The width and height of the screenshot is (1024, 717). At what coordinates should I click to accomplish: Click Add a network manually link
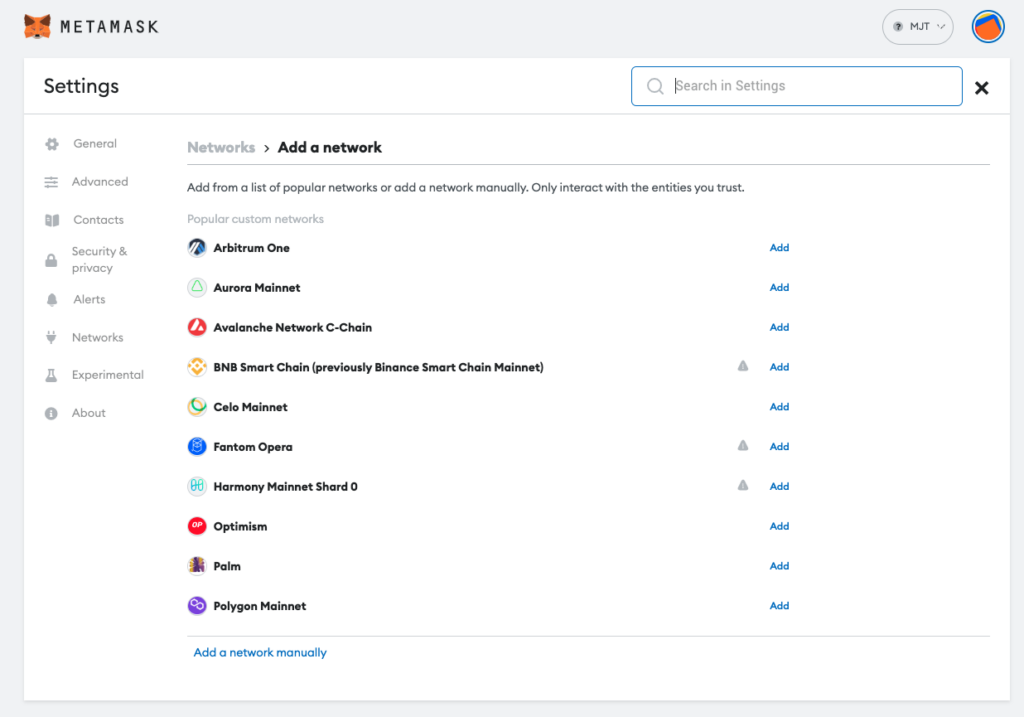[260, 653]
